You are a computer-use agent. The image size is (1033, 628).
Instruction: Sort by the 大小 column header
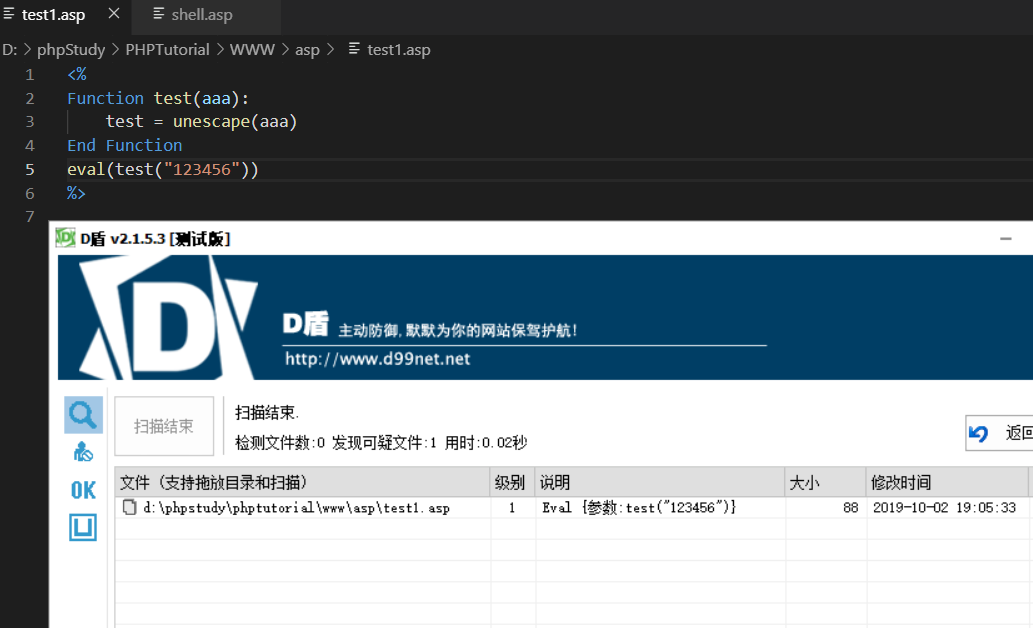click(825, 482)
